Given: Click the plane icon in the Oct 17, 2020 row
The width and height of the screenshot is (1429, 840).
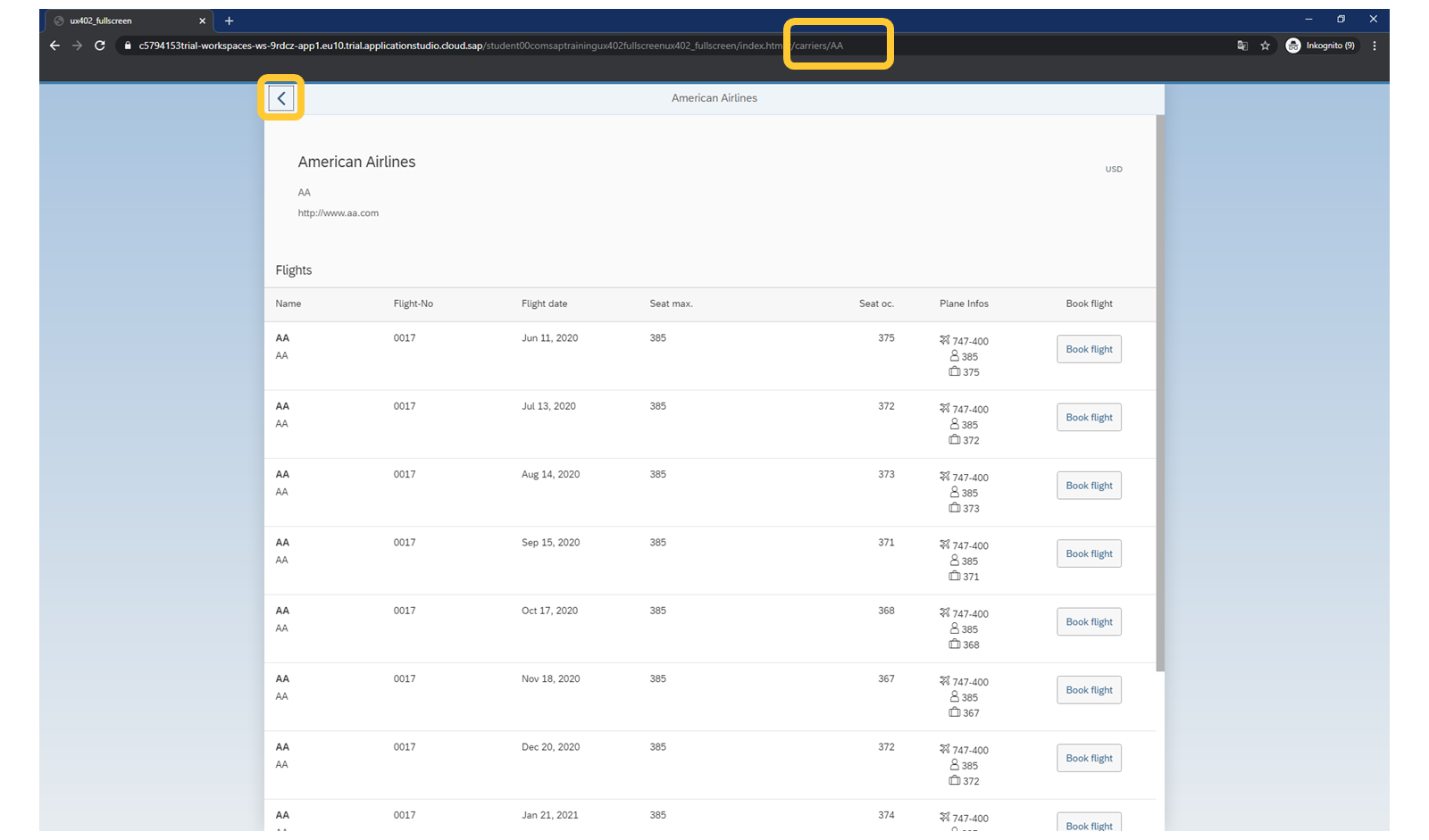Looking at the screenshot, I should 945,612.
